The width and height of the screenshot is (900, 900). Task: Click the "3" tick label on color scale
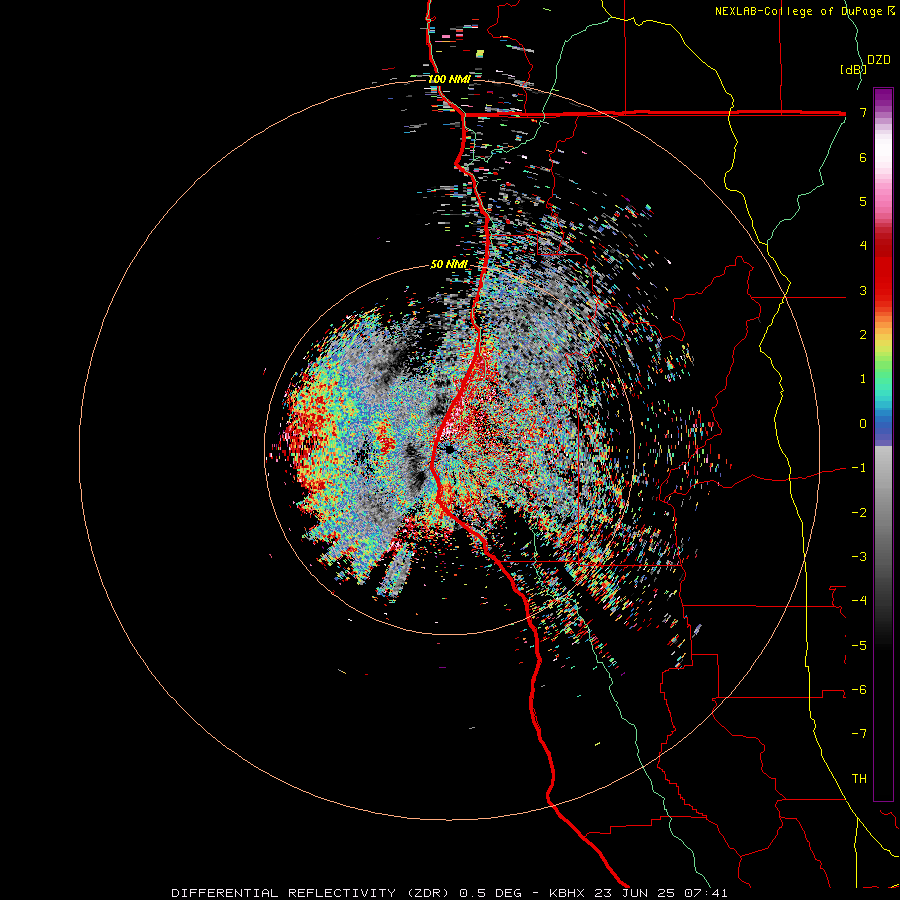[863, 290]
